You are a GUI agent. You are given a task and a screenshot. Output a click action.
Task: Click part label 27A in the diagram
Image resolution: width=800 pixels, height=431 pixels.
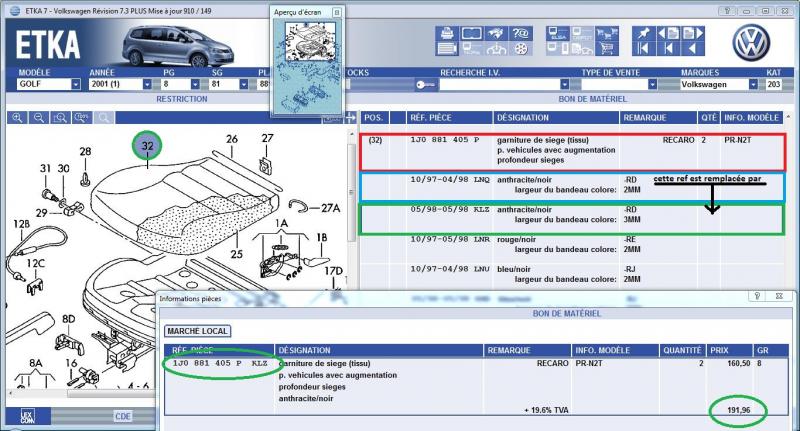(x=331, y=208)
